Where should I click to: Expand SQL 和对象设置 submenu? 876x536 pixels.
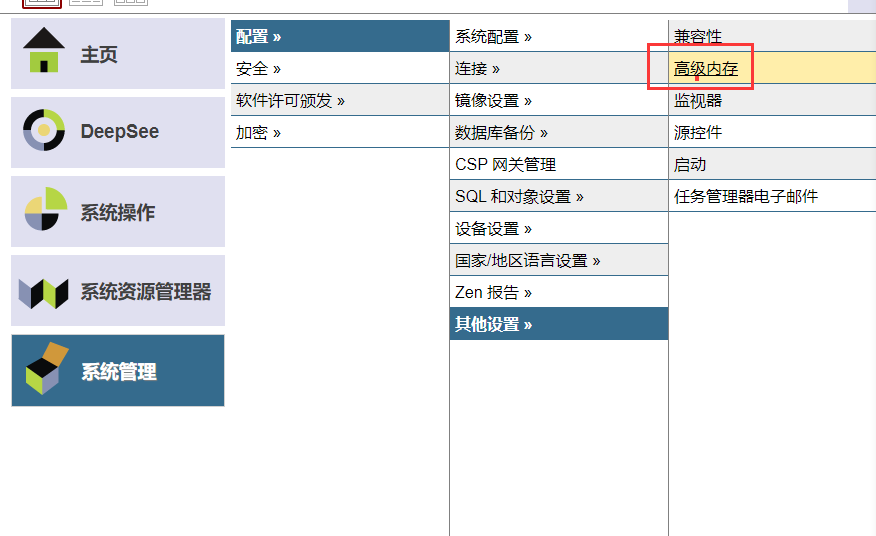click(559, 196)
